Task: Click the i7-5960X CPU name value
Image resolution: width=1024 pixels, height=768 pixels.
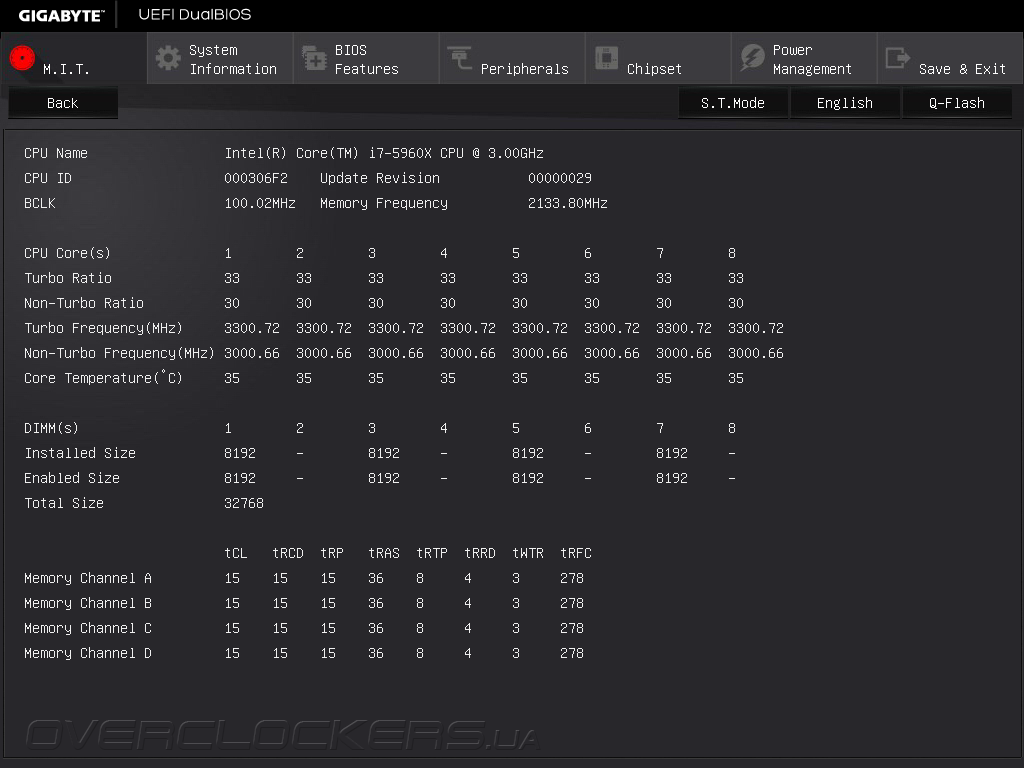Action: [384, 153]
